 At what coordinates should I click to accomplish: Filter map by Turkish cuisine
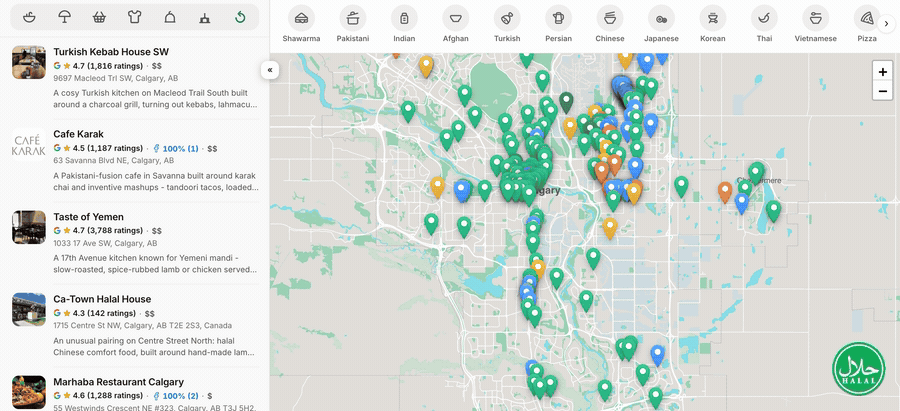[507, 24]
